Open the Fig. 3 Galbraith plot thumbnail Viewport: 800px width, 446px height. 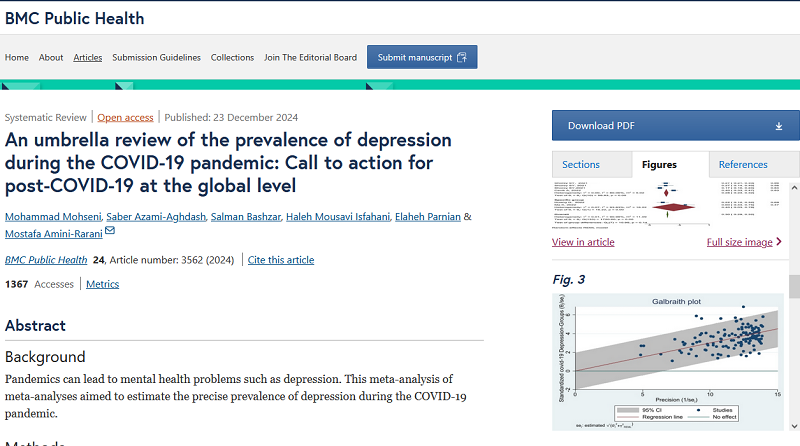point(668,362)
